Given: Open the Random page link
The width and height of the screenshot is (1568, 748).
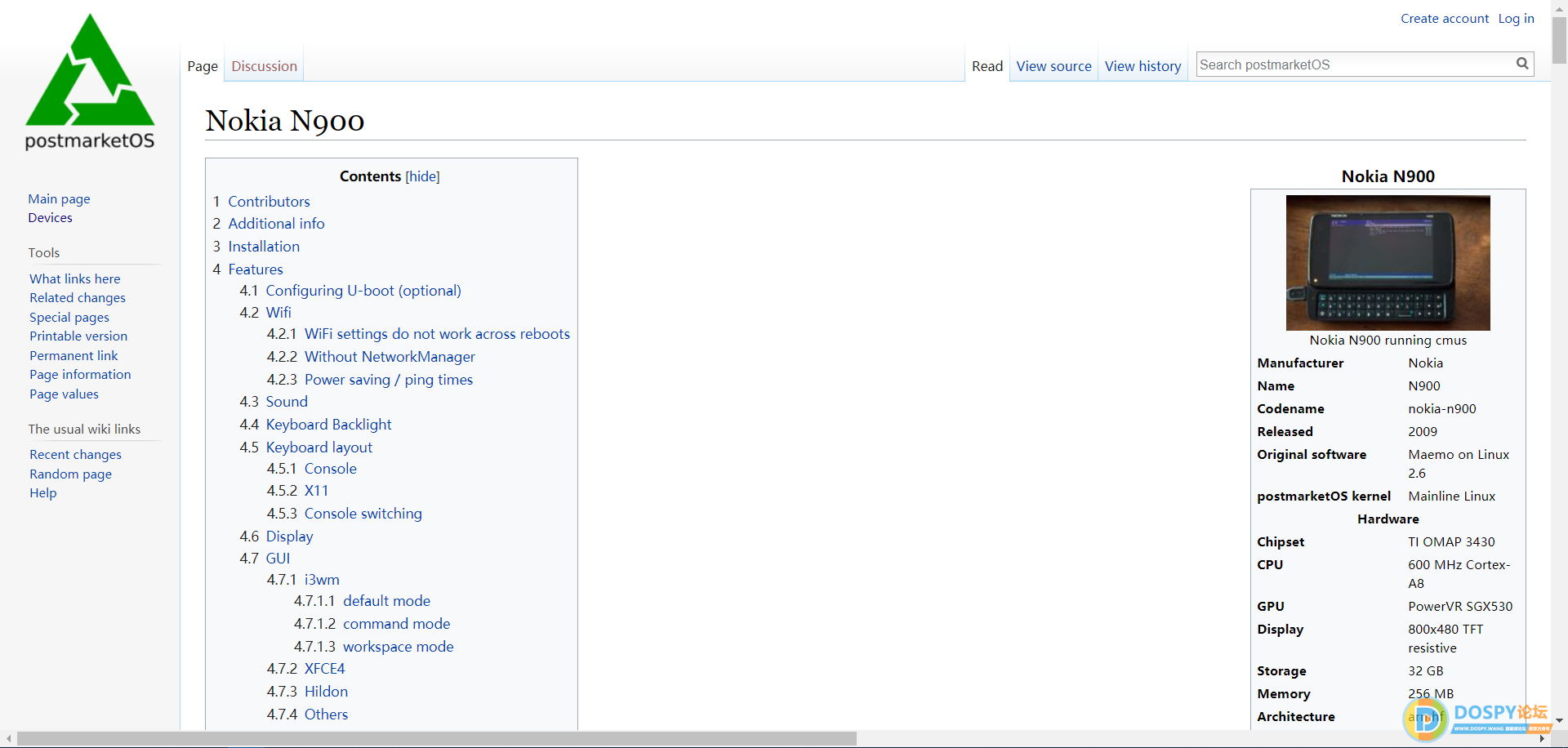Looking at the screenshot, I should [x=70, y=474].
